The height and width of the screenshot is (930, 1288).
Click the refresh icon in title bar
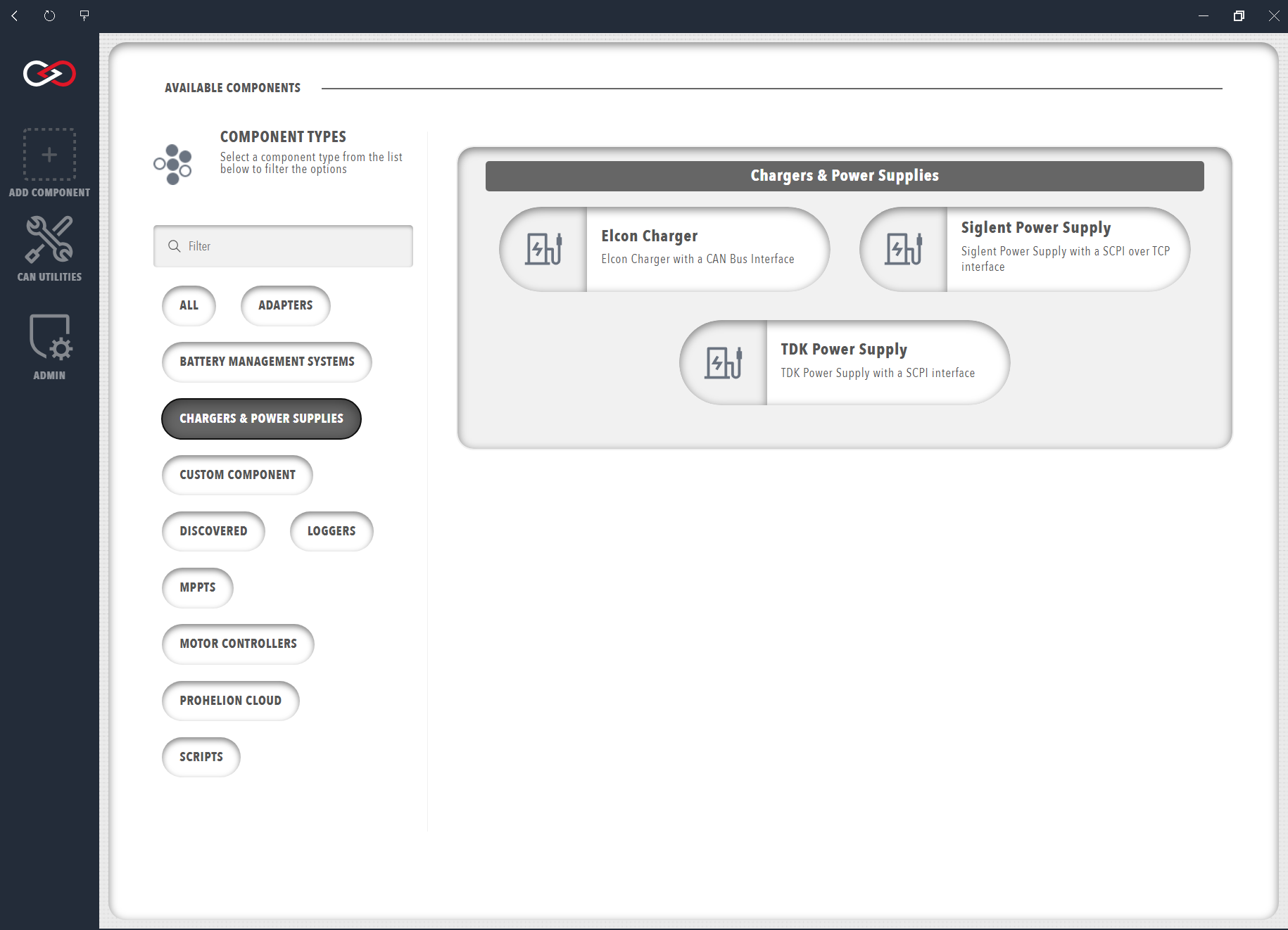click(x=49, y=15)
